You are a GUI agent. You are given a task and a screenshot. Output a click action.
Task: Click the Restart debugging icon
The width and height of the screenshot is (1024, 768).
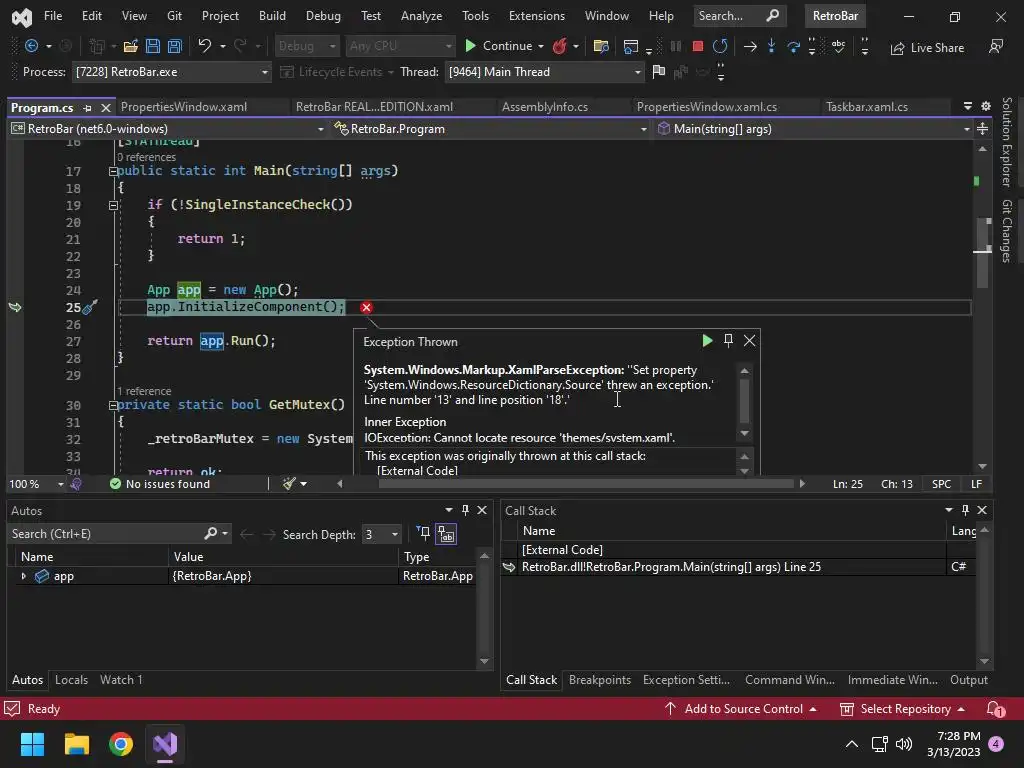pos(720,46)
